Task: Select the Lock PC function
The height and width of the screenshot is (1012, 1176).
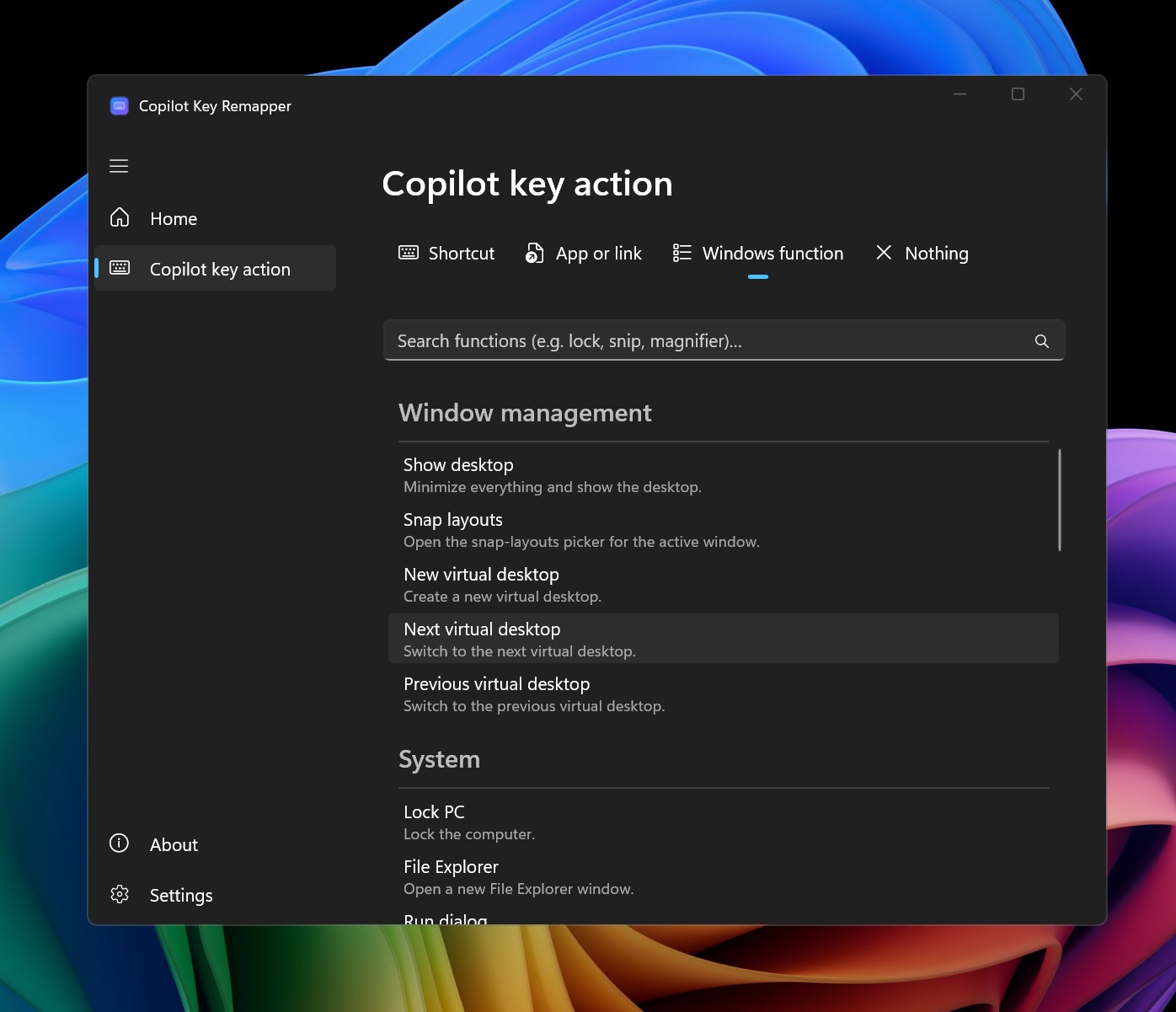Action: 724,822
